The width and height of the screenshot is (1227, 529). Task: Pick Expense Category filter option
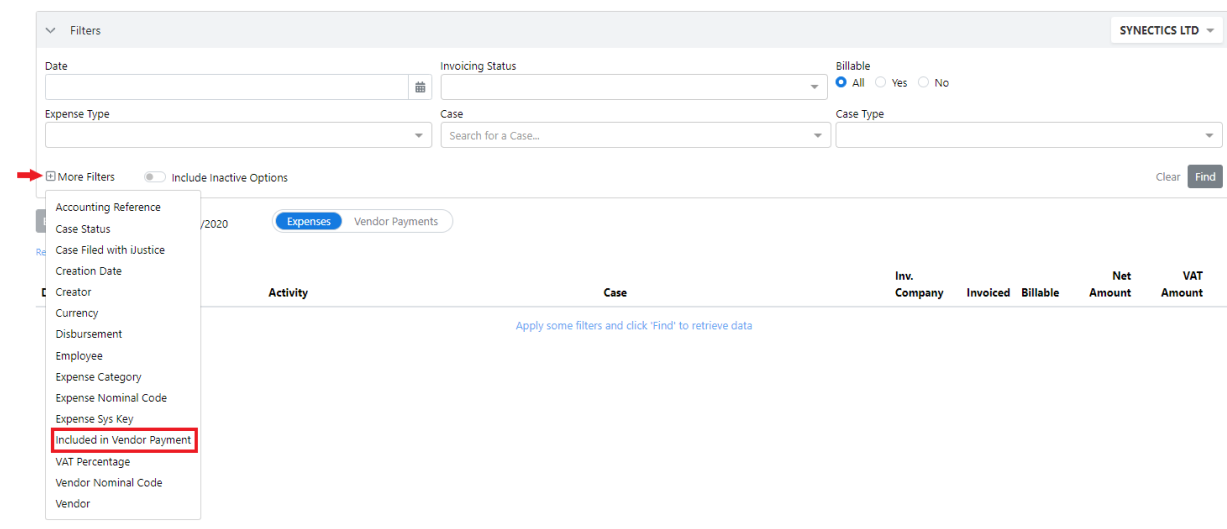pyautogui.click(x=98, y=377)
